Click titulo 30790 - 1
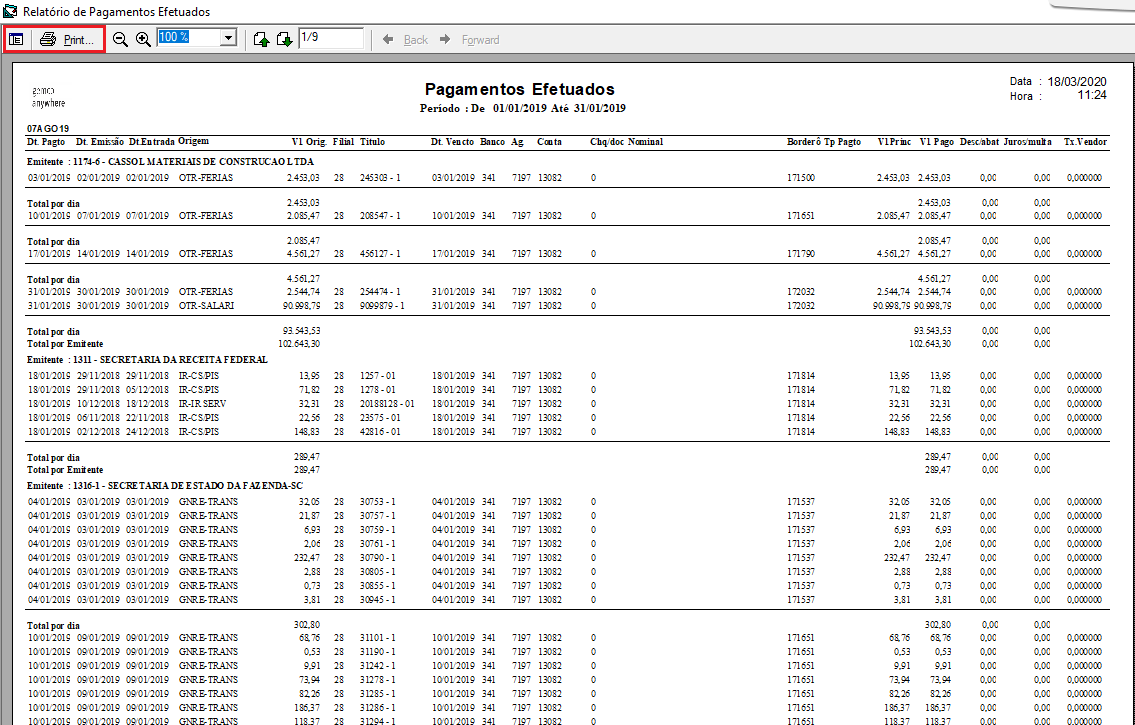This screenshot has height=725, width=1135. coord(377,558)
